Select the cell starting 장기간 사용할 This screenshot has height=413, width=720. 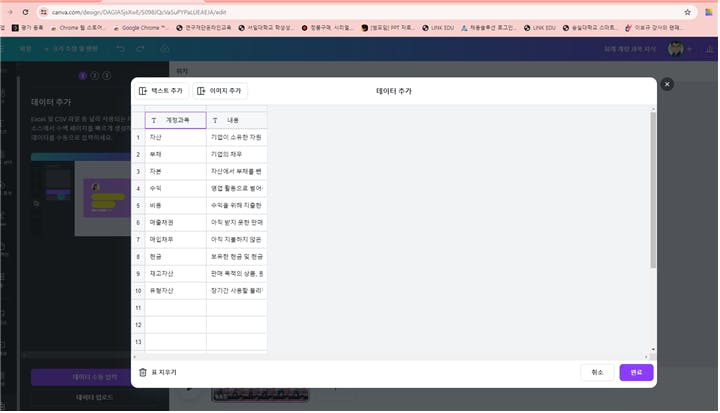(236, 291)
